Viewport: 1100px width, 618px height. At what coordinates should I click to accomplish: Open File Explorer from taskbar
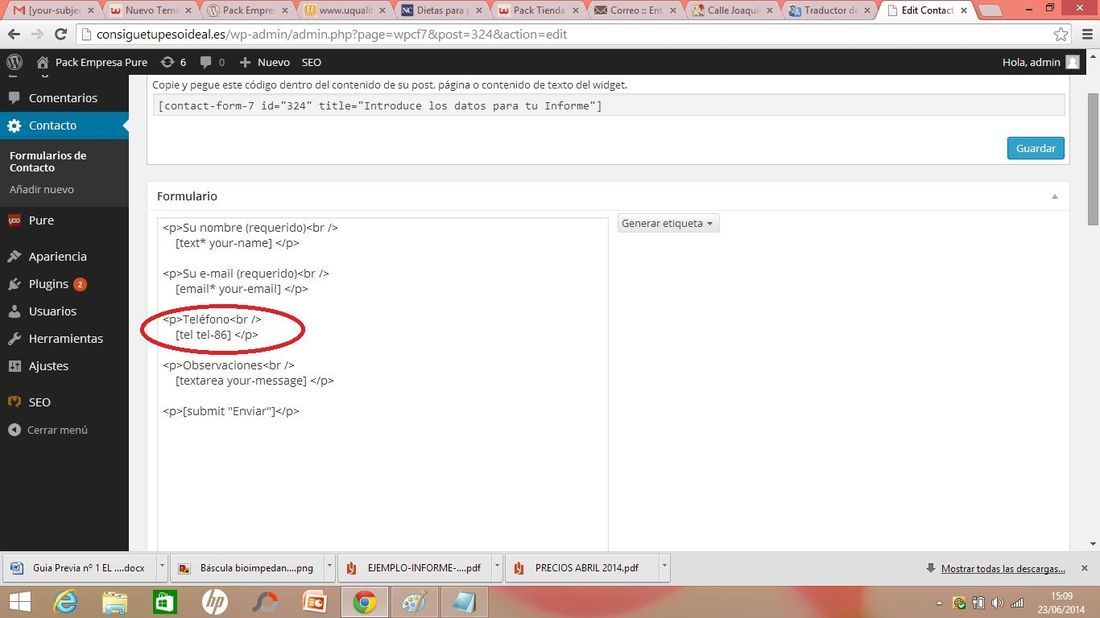click(115, 603)
